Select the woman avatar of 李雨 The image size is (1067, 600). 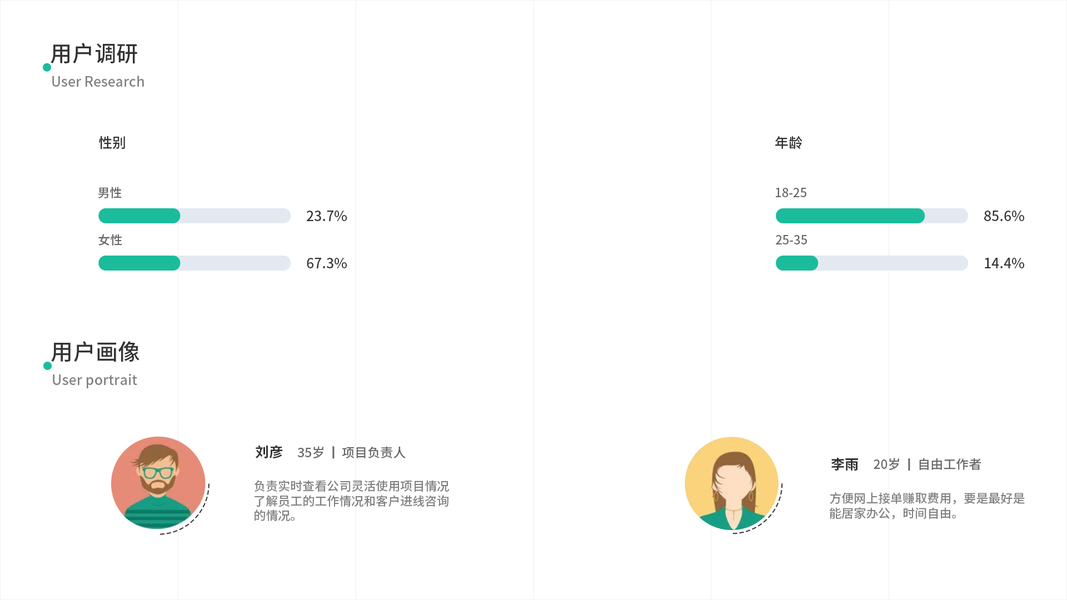[732, 484]
